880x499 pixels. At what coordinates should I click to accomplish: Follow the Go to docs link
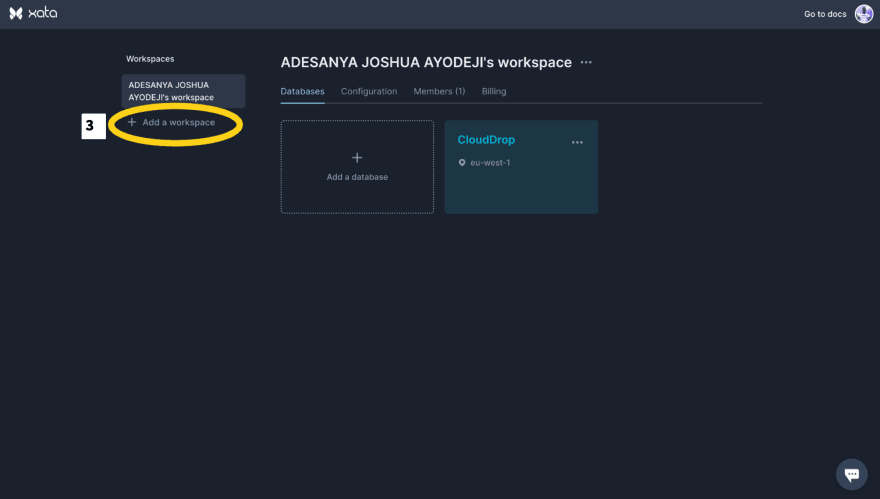pyautogui.click(x=825, y=14)
